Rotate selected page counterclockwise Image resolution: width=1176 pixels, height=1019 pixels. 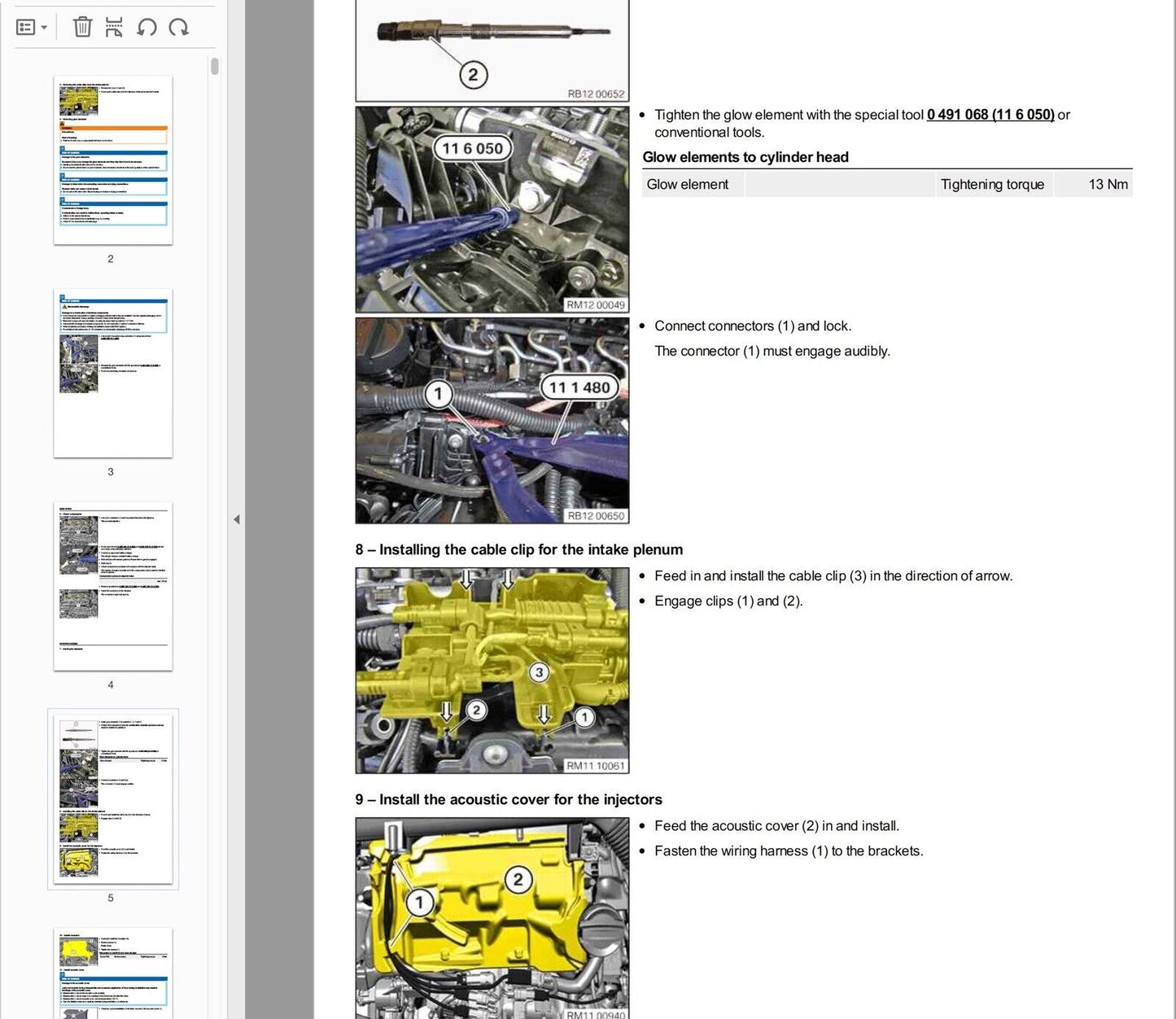pos(146,28)
